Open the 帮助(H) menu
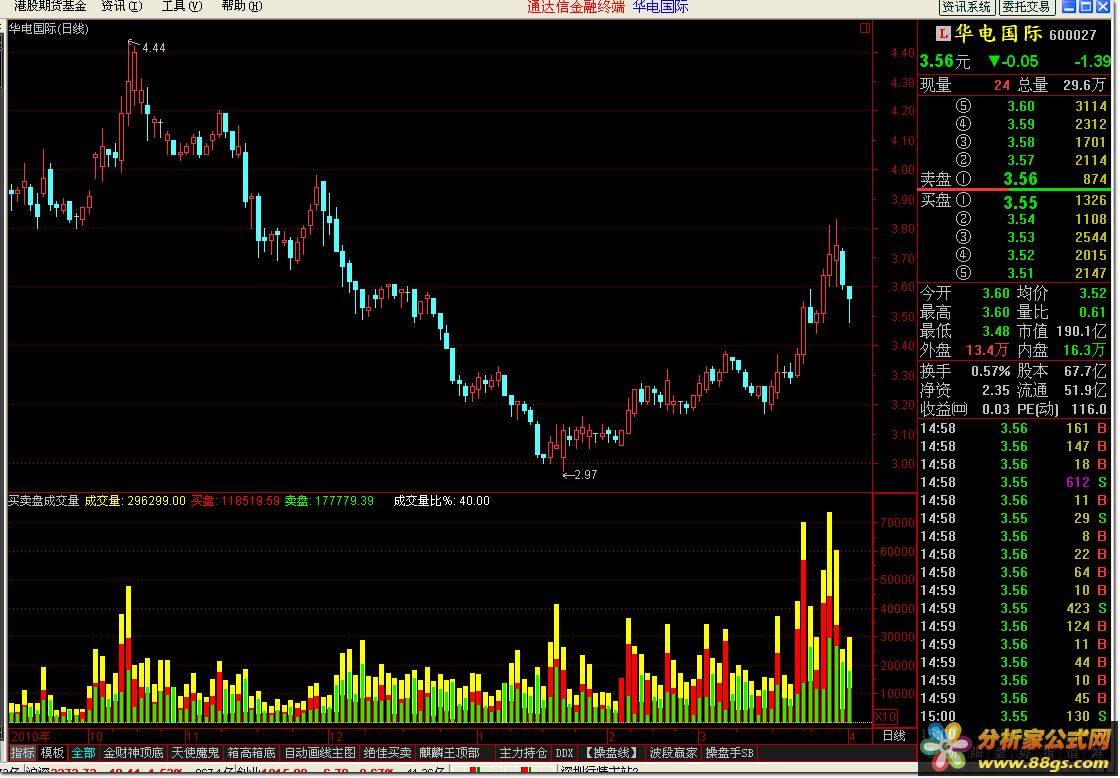The width and height of the screenshot is (1120, 778). pyautogui.click(x=241, y=6)
